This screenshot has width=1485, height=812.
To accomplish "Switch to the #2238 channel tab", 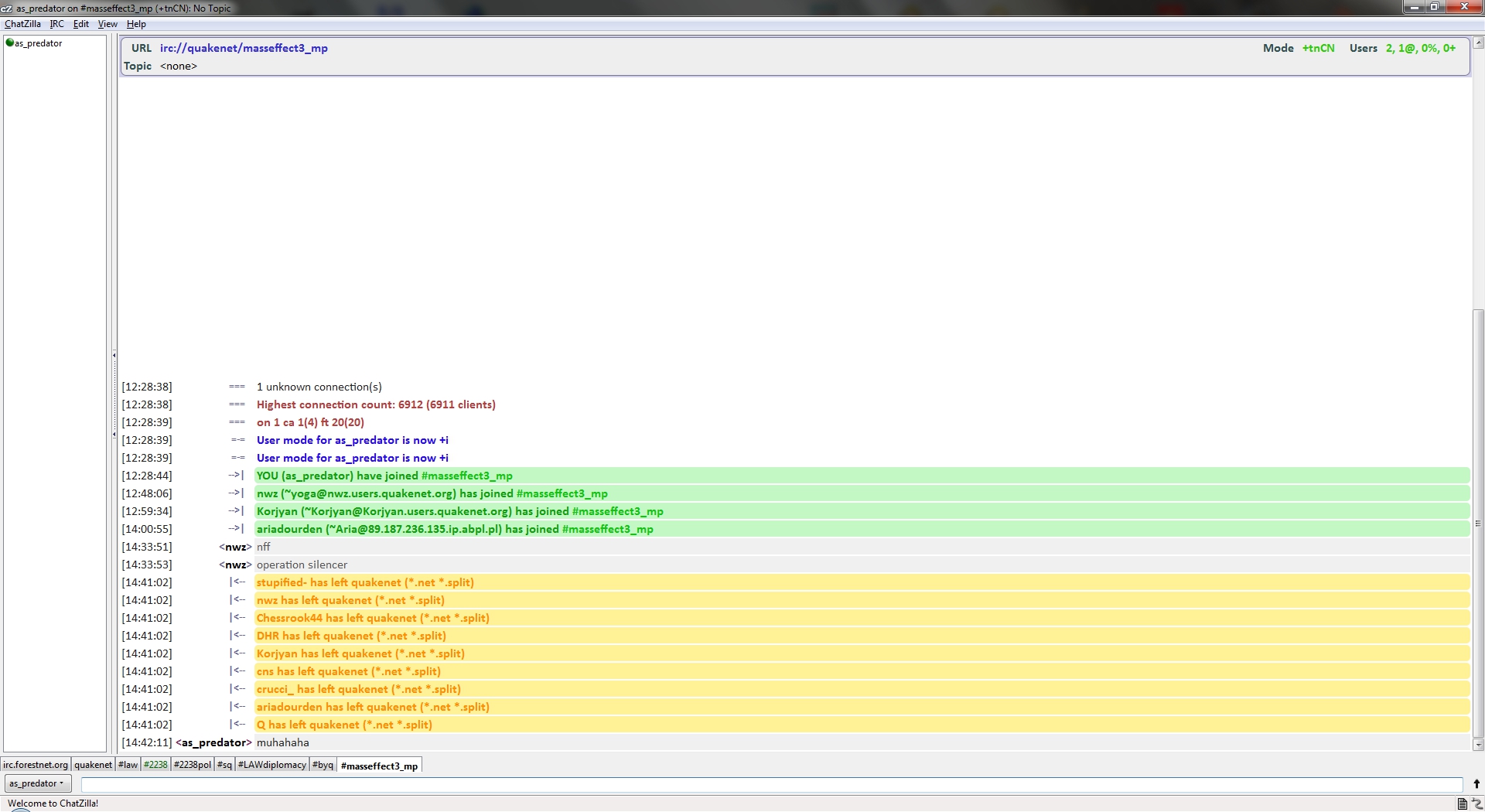I will click(x=155, y=765).
